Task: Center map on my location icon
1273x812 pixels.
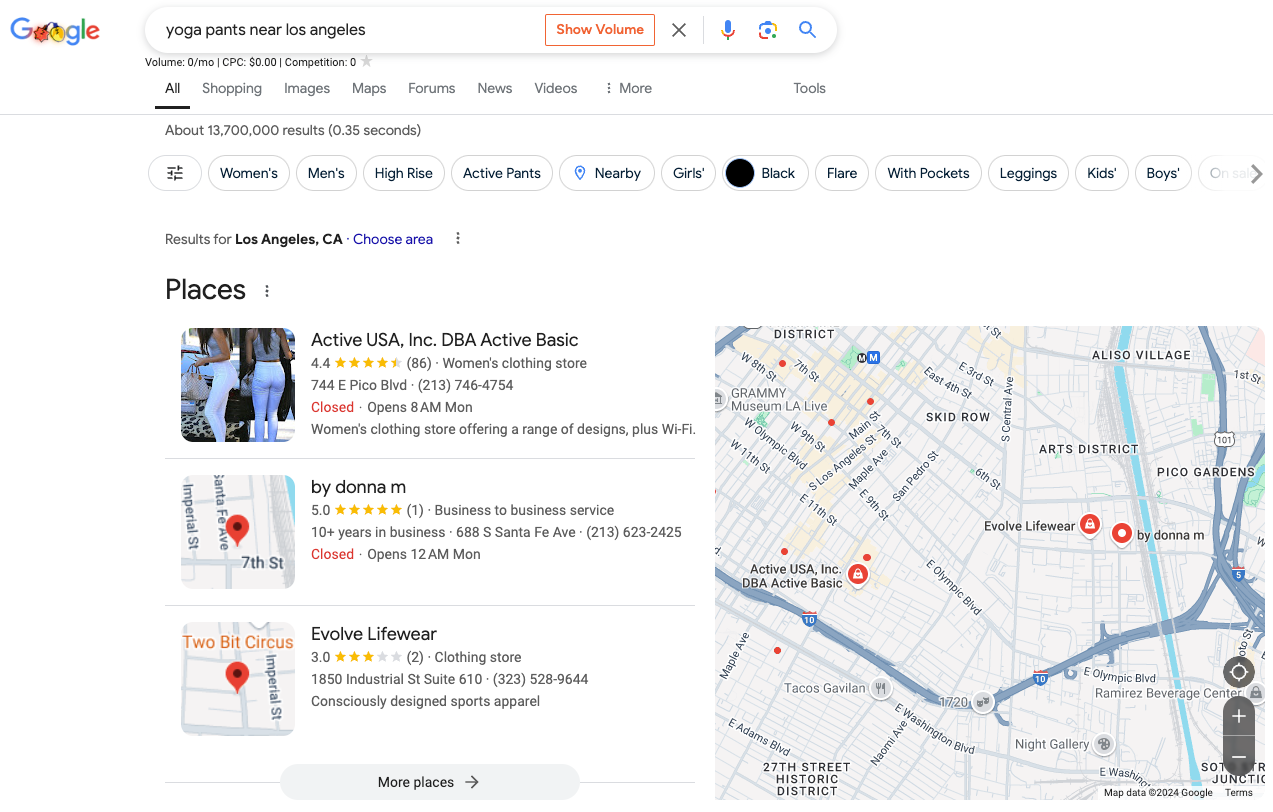Action: (x=1239, y=672)
